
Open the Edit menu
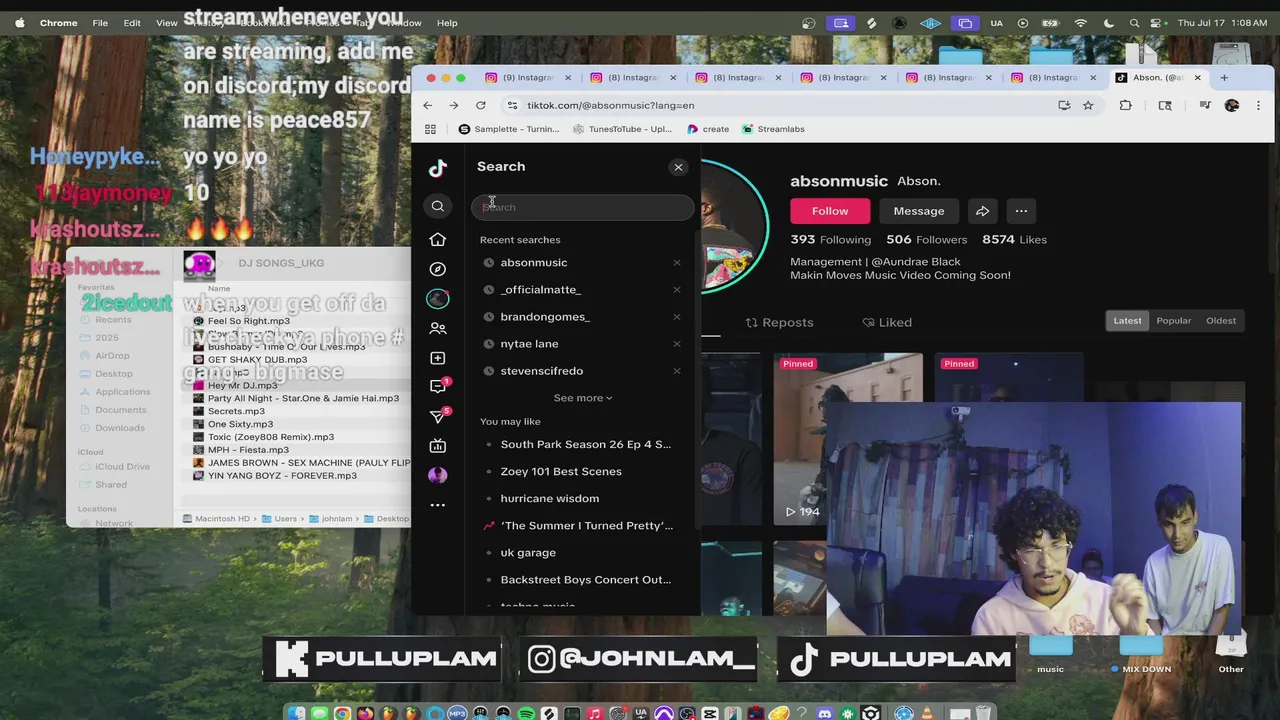tap(132, 23)
